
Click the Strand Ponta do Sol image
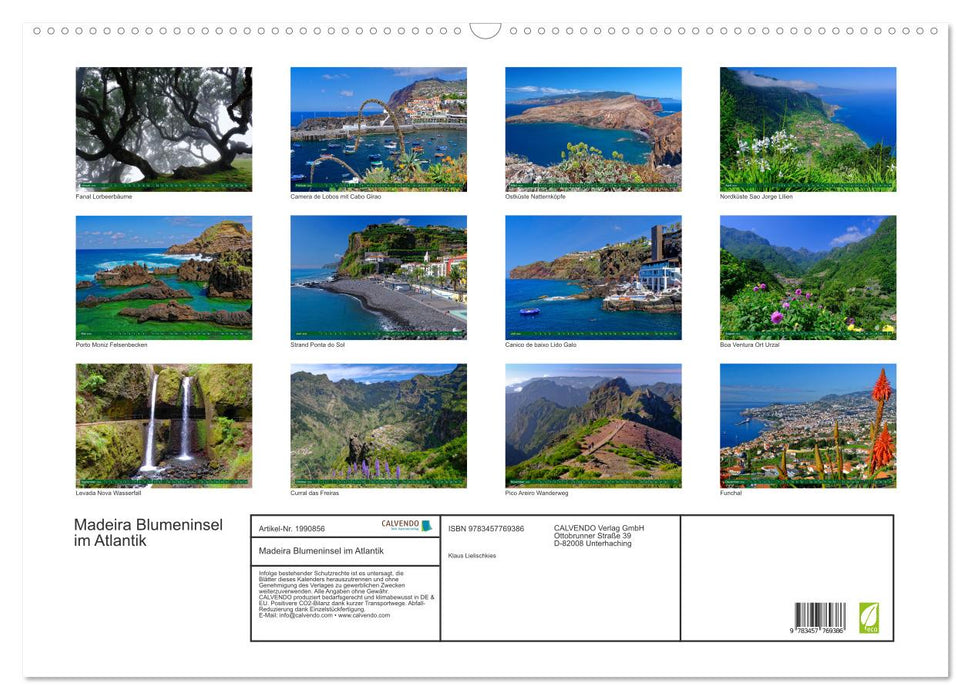click(378, 277)
